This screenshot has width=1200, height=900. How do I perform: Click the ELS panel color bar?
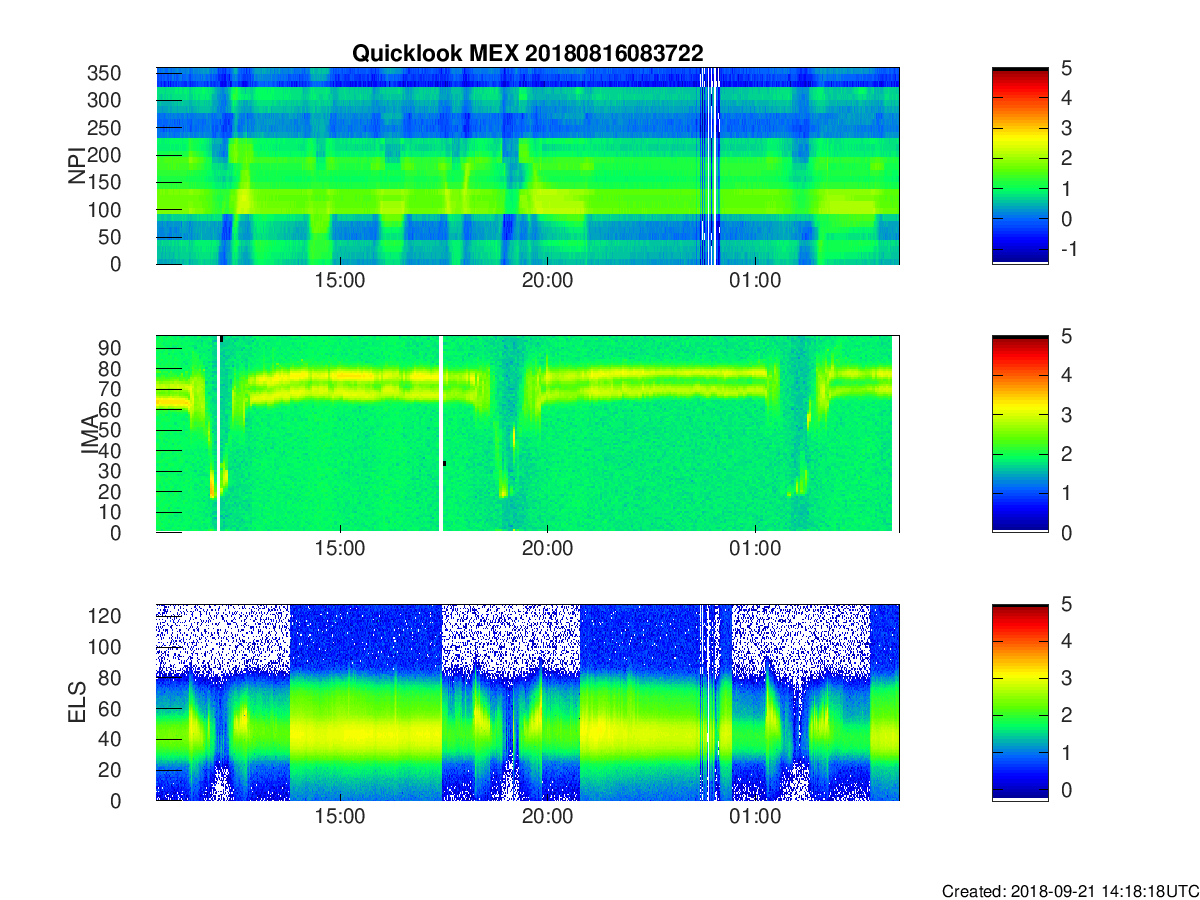1020,702
